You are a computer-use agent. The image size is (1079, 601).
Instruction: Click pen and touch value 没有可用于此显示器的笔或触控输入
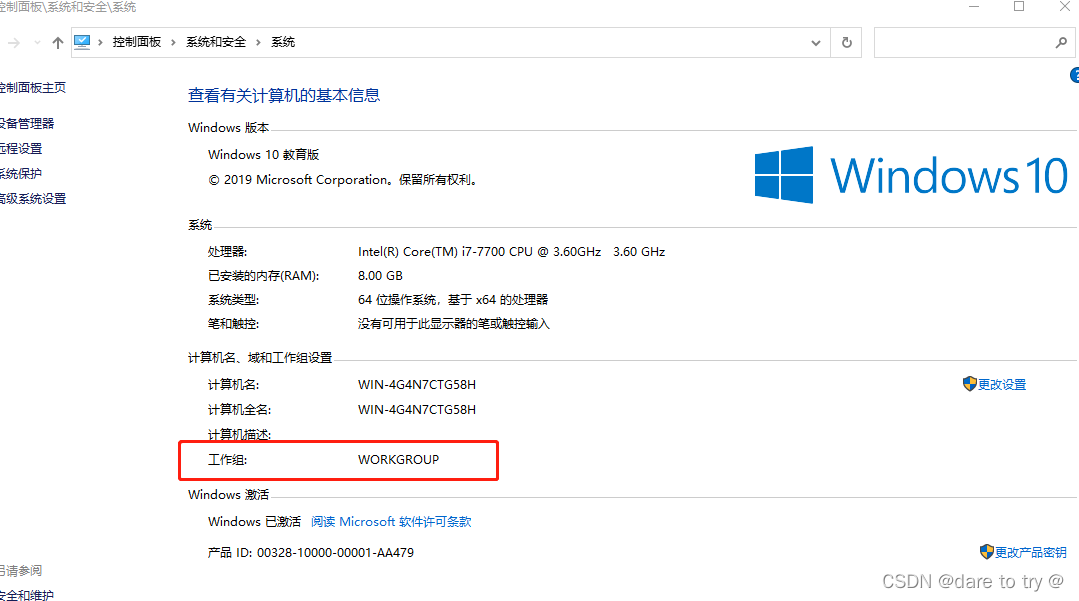pyautogui.click(x=453, y=324)
